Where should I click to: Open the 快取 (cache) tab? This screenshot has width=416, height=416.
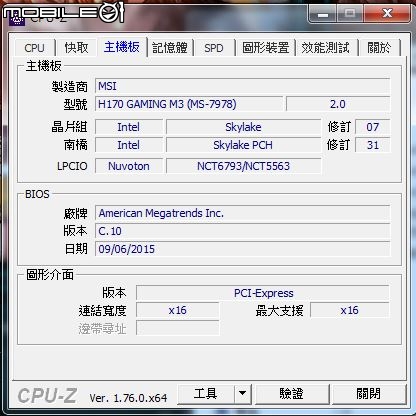(x=76, y=48)
